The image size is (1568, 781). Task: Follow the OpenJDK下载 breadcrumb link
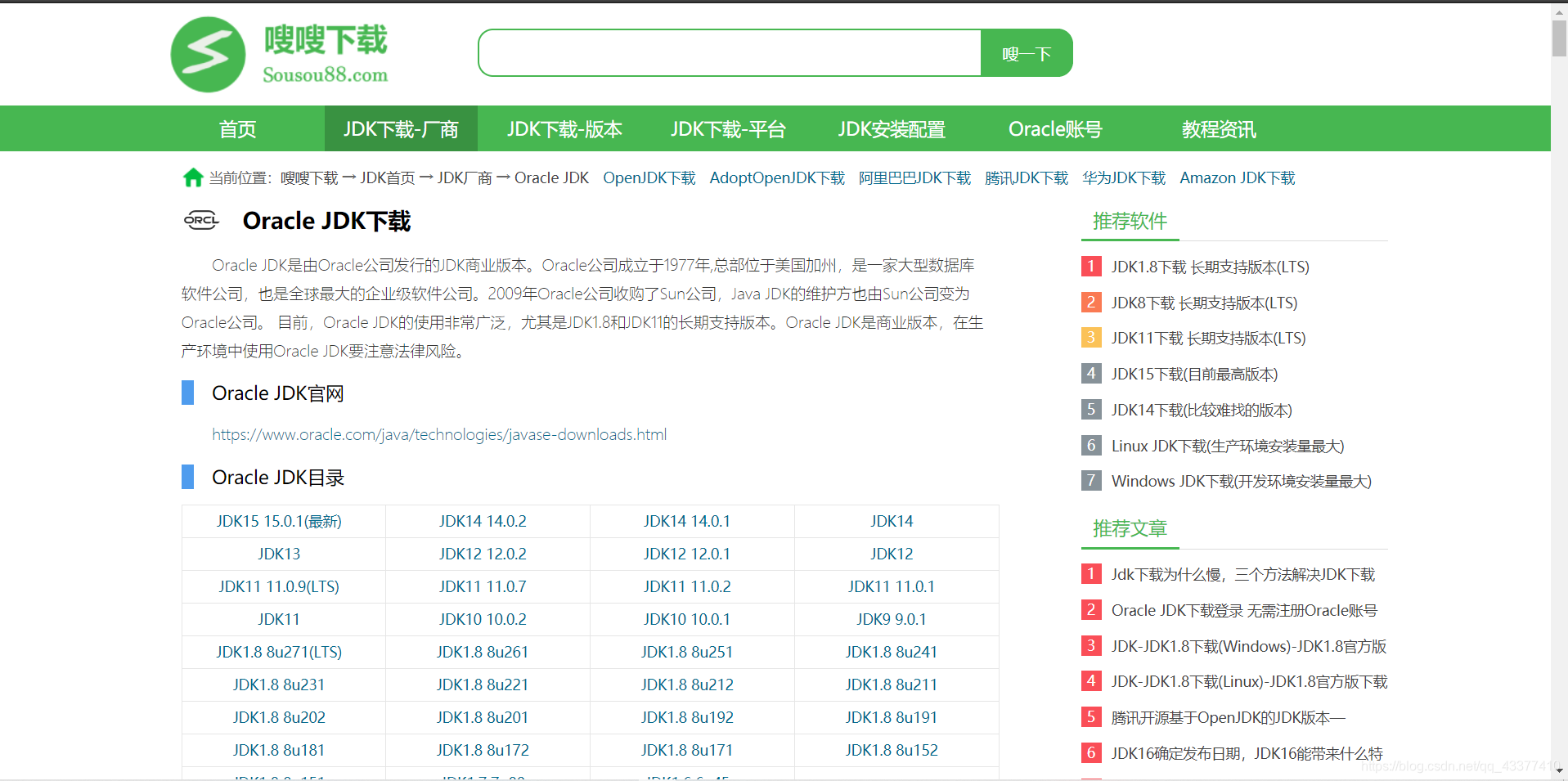coord(649,178)
